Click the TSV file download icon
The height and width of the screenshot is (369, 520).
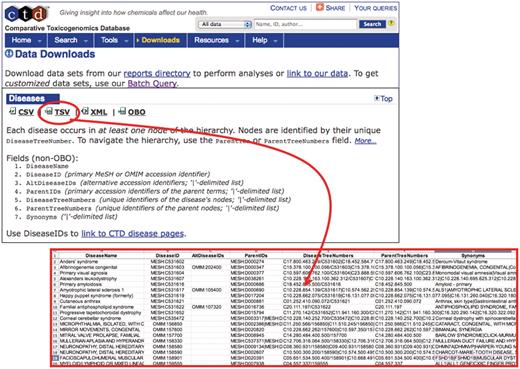(x=49, y=111)
